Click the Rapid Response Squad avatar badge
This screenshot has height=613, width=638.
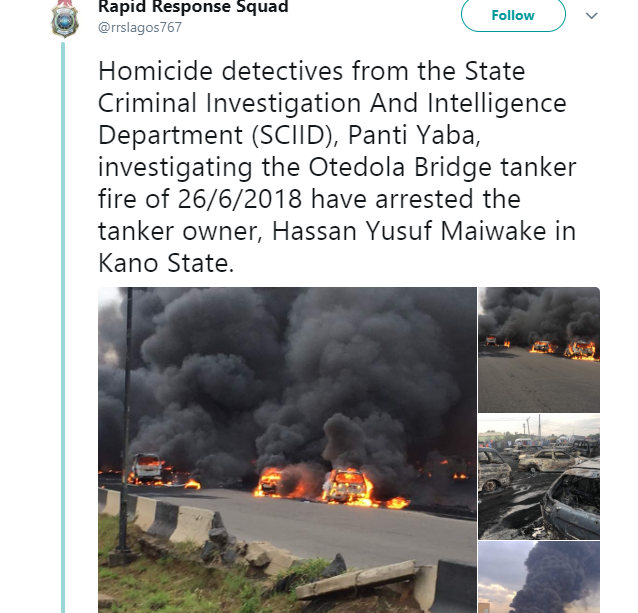65,18
